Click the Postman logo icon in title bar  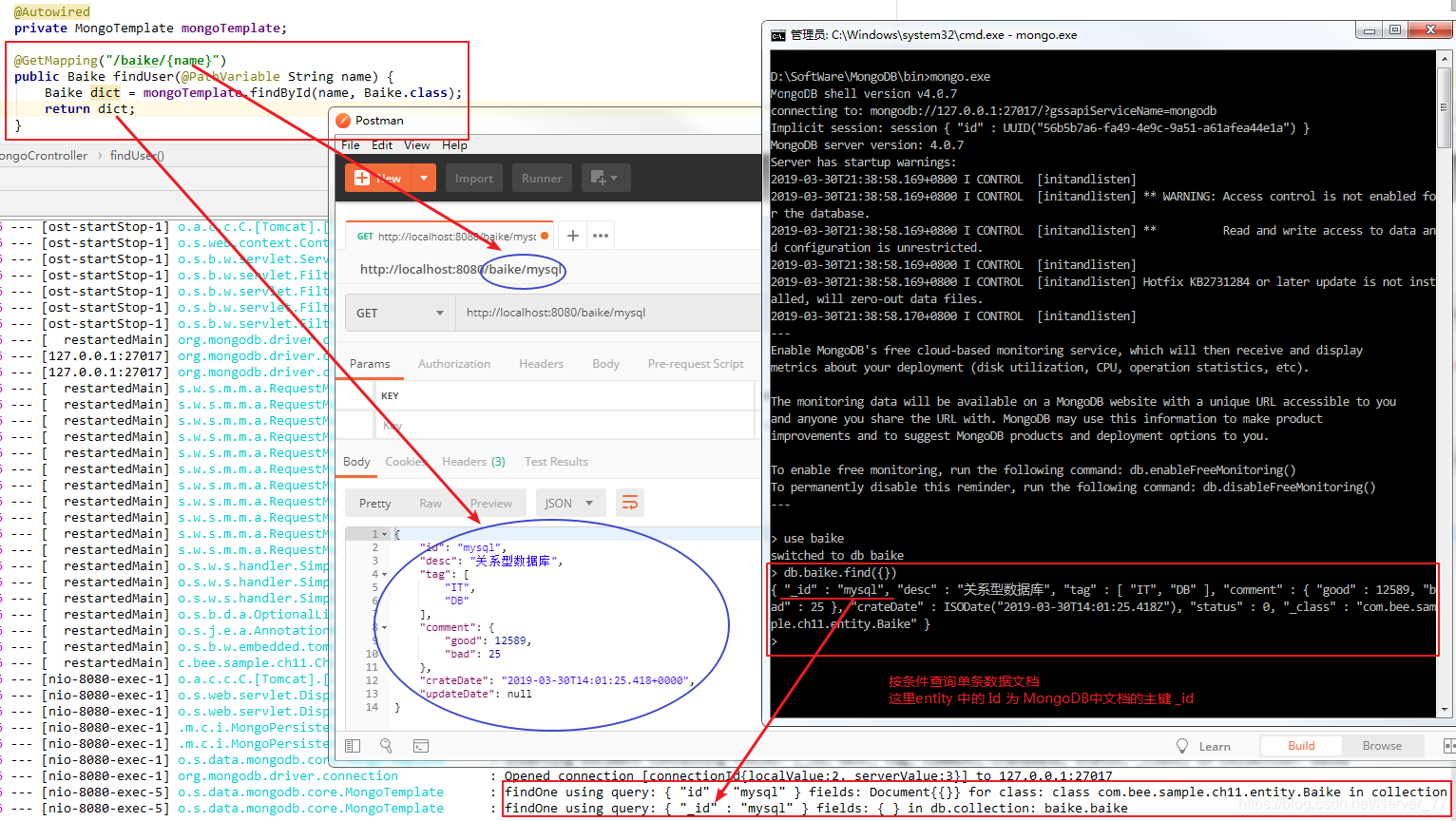pyautogui.click(x=343, y=121)
